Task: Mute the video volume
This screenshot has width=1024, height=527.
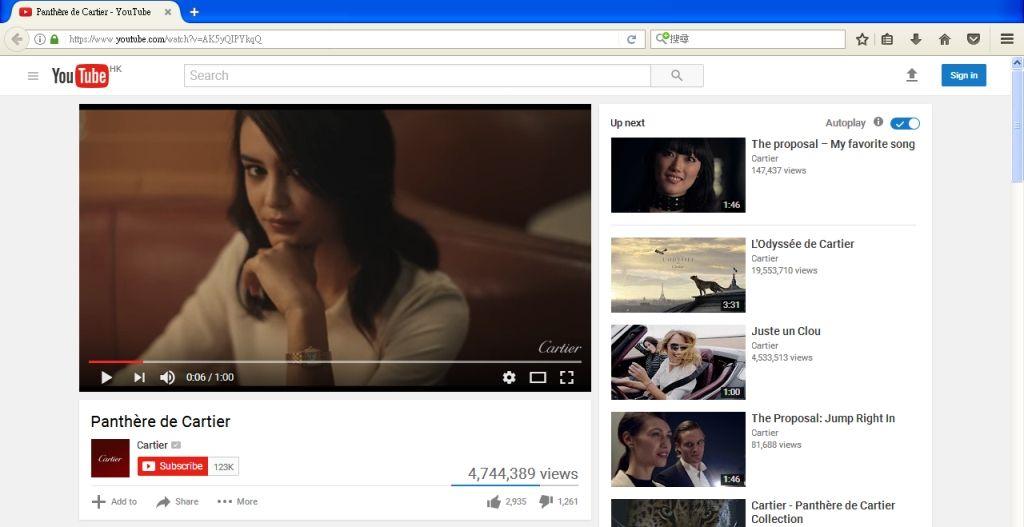Action: point(167,377)
